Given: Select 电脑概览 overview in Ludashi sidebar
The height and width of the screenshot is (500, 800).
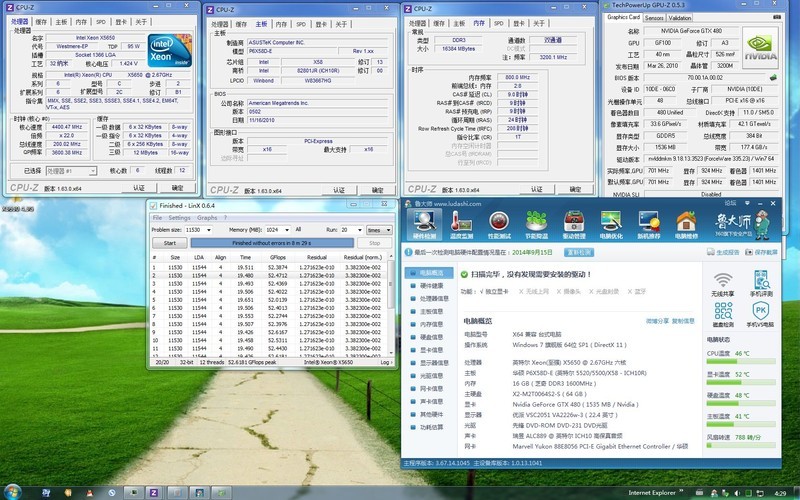Looking at the screenshot, I should [x=429, y=273].
